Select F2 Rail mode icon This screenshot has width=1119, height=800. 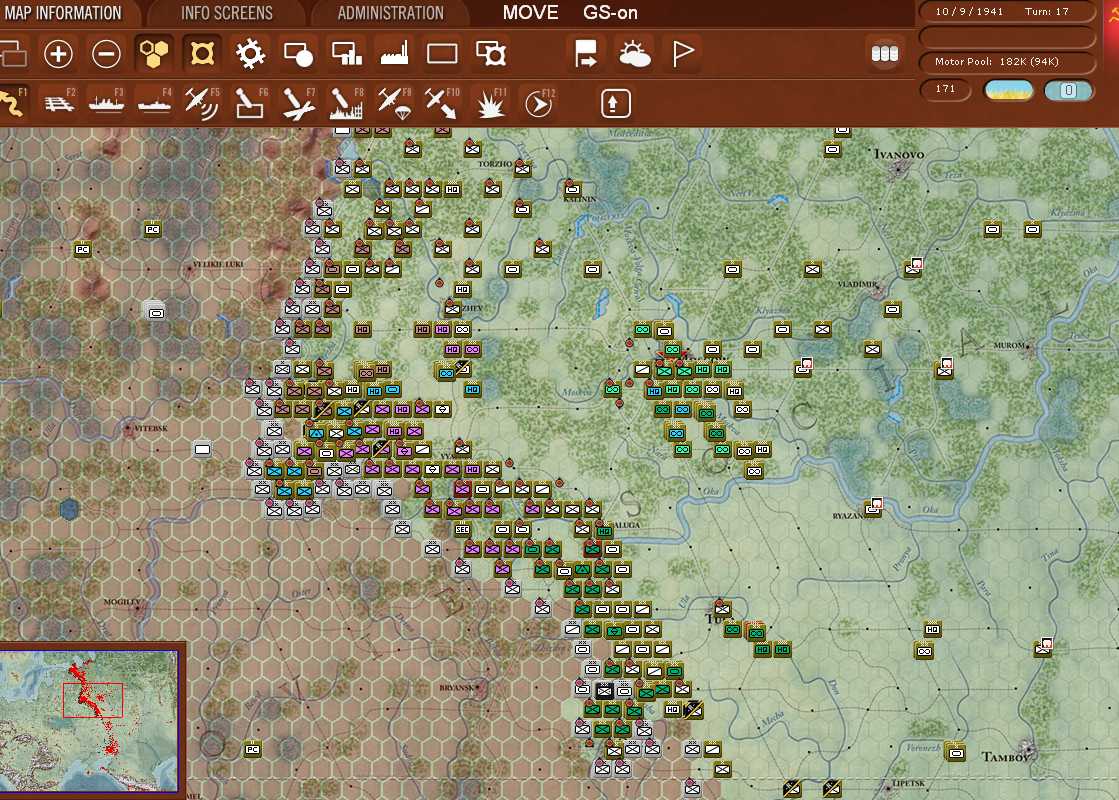click(59, 103)
